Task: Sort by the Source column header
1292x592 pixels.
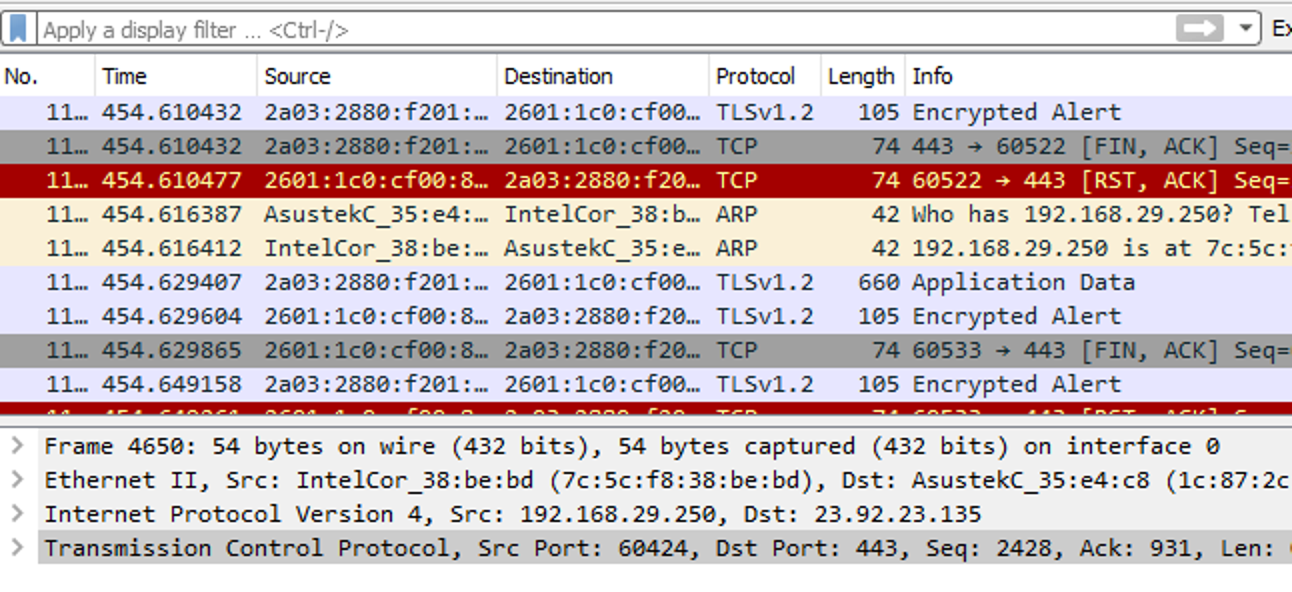Action: pos(376,76)
